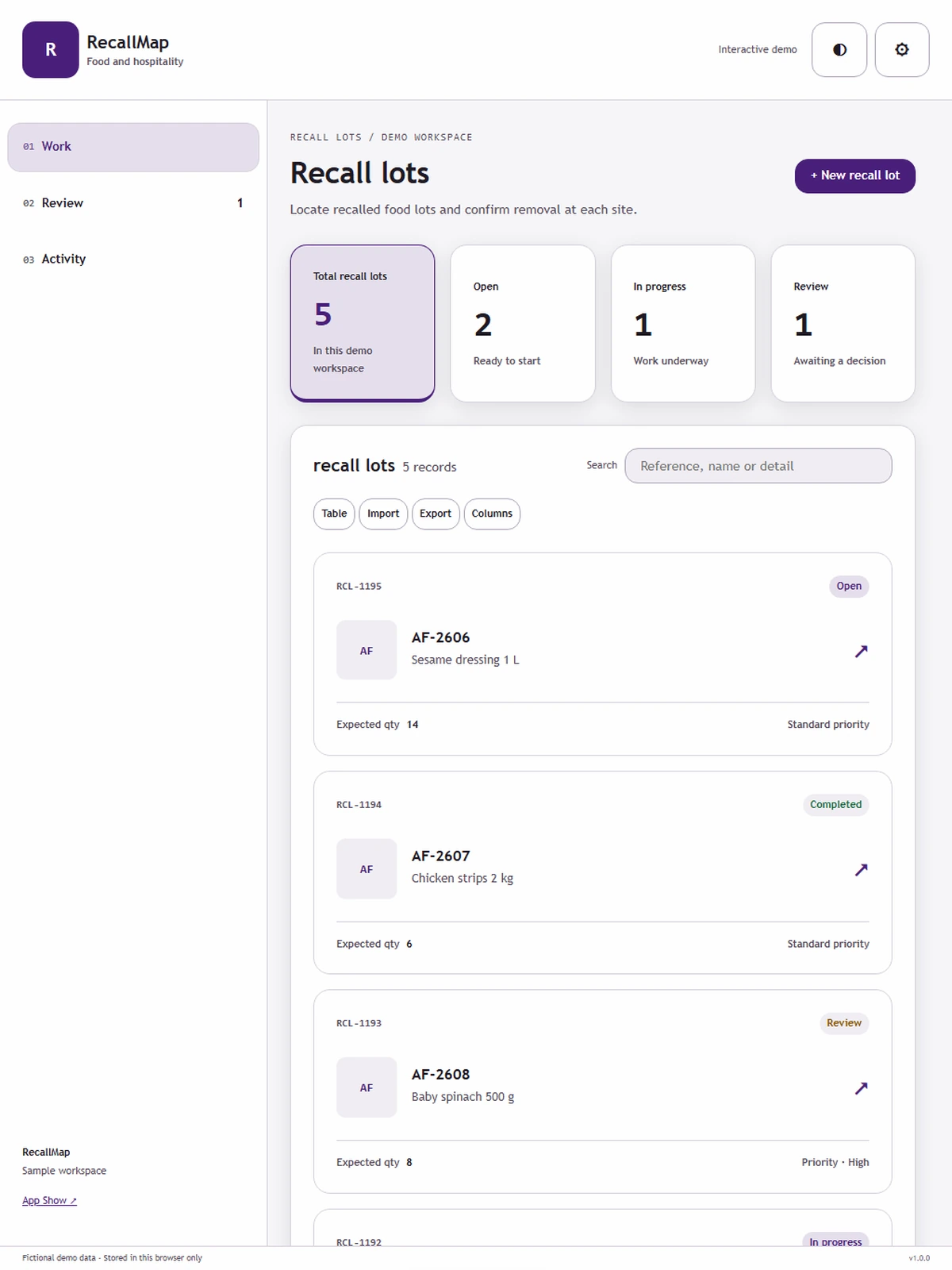Create a new recall lot

tap(855, 175)
